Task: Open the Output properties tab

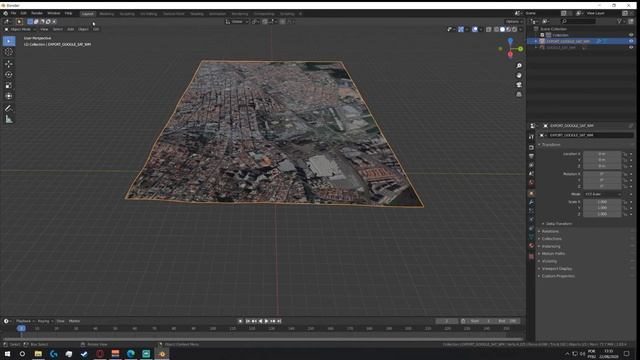Action: (x=531, y=156)
